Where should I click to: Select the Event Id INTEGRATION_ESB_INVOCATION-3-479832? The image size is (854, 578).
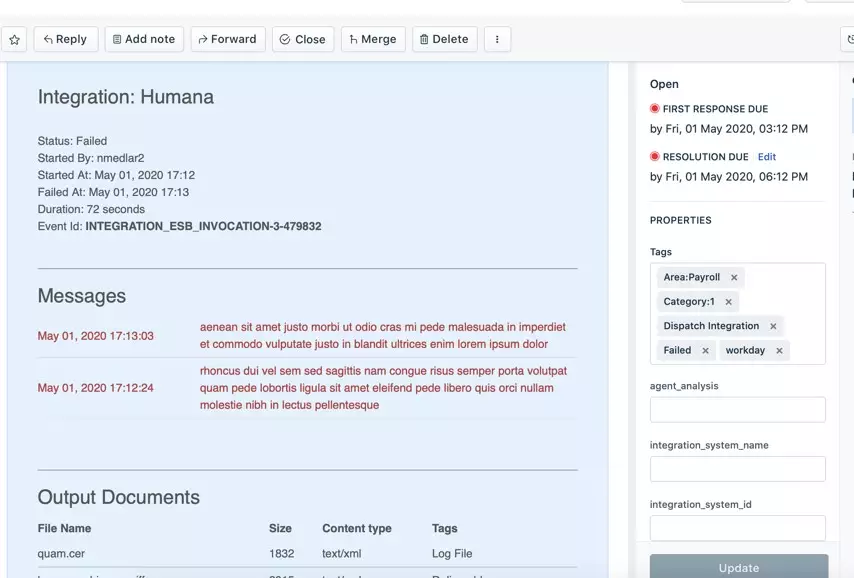tap(203, 227)
